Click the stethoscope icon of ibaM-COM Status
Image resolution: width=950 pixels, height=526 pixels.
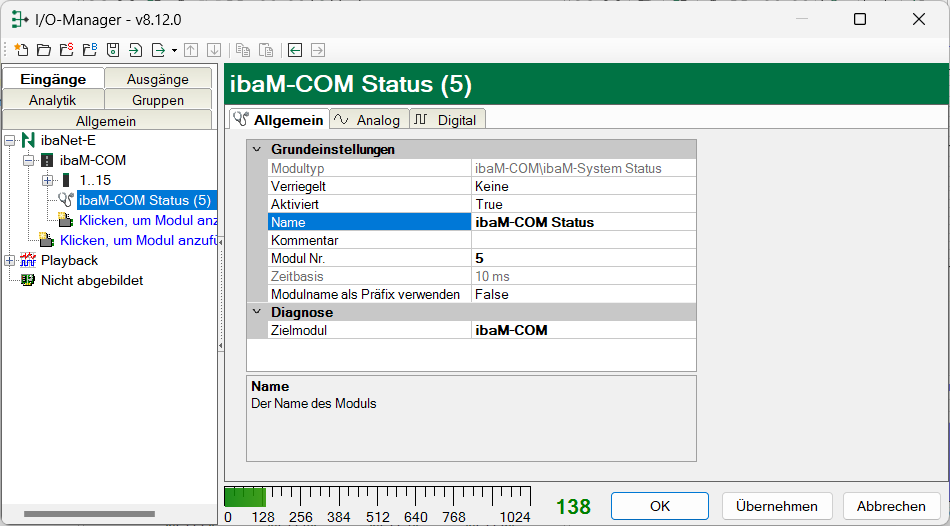coord(67,200)
